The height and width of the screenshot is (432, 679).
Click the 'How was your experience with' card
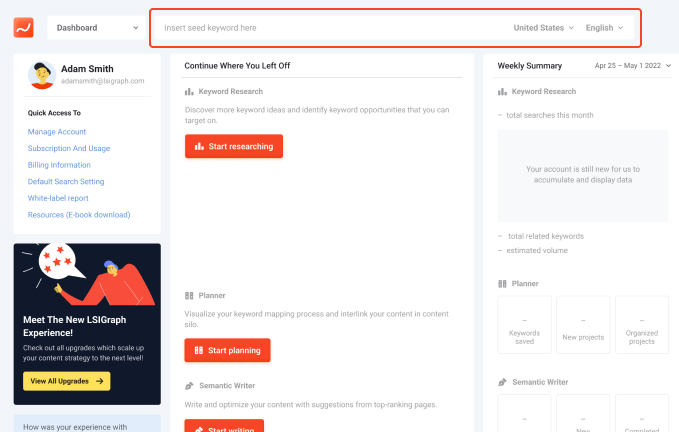[87, 423]
